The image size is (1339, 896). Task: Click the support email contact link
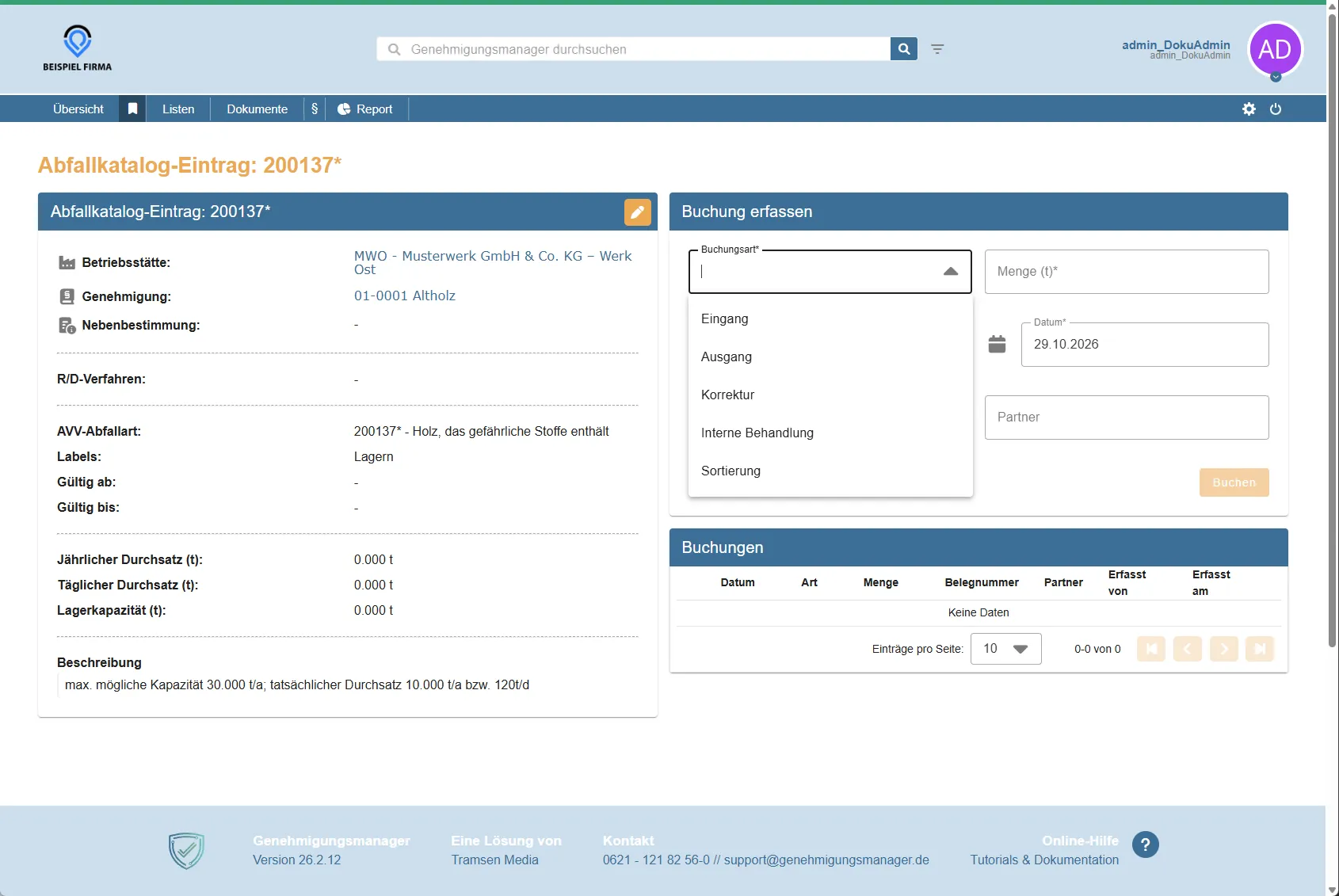(x=826, y=860)
